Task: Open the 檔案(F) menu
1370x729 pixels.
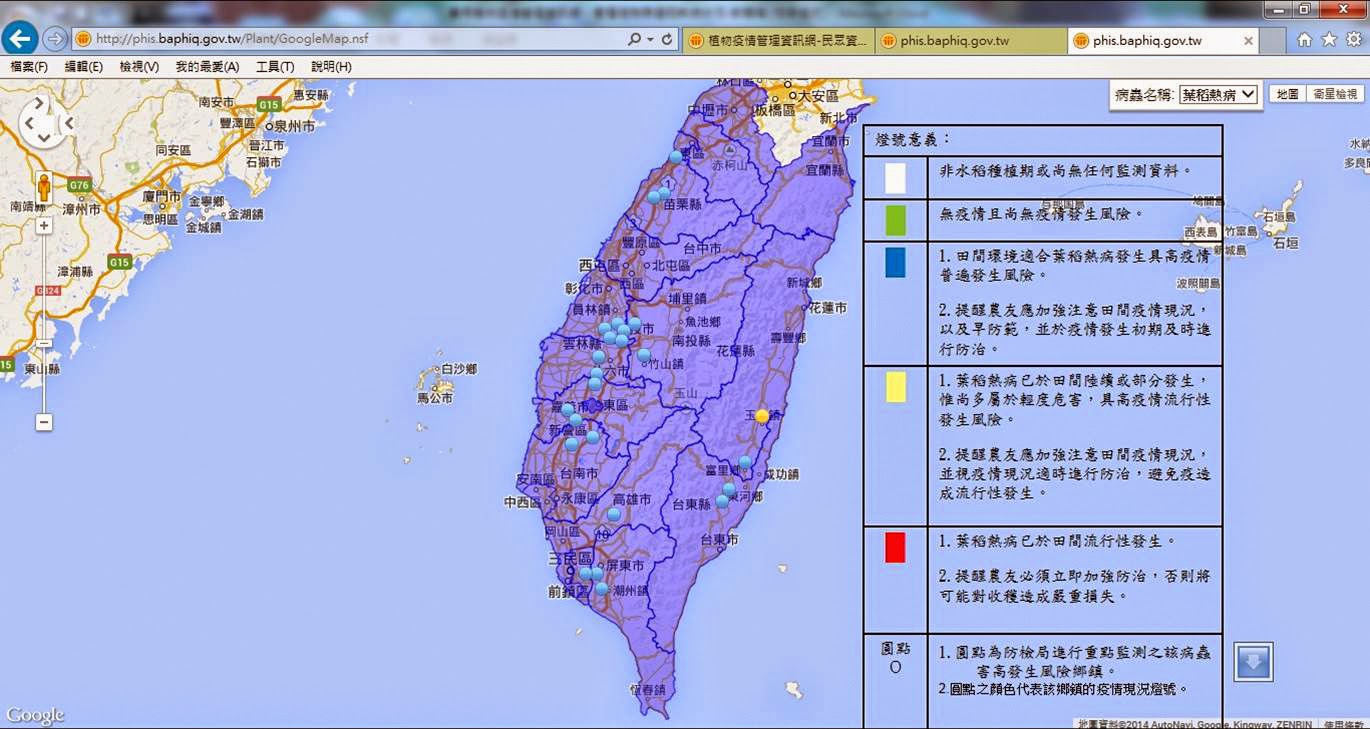Action: [29, 67]
